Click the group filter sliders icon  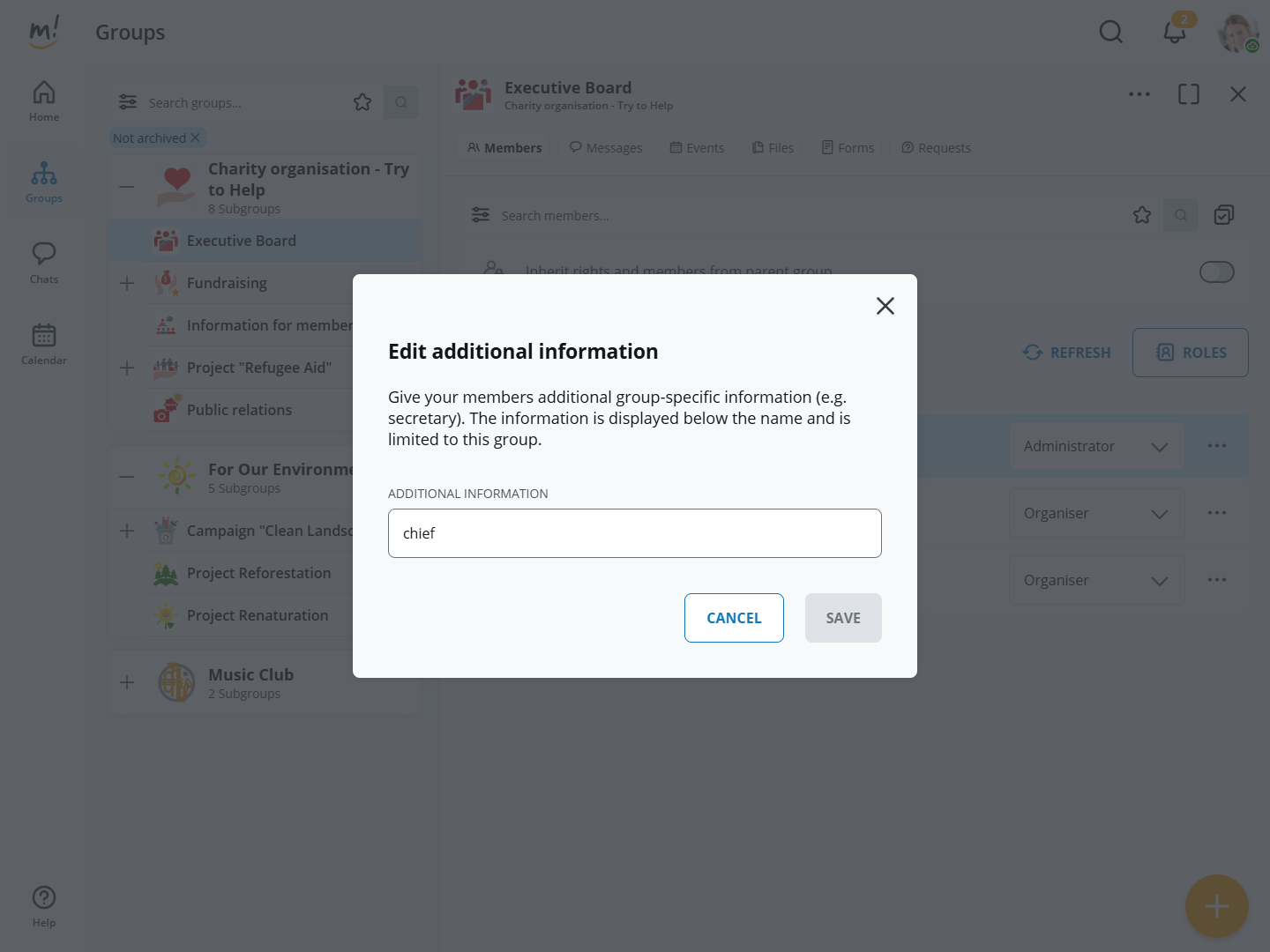tap(128, 102)
